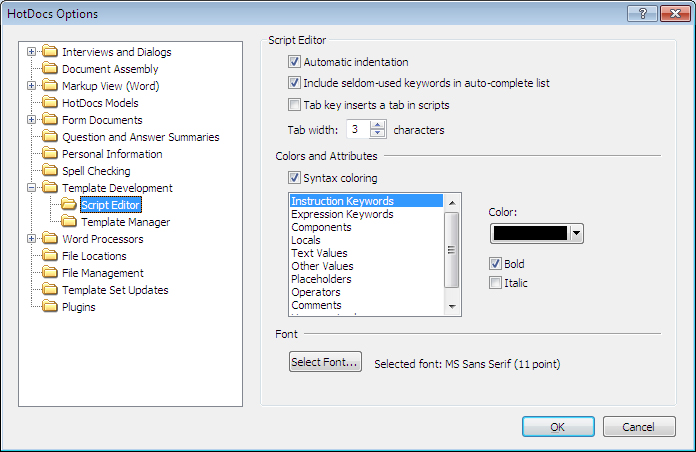Select Comments in the syntax list
Image resolution: width=696 pixels, height=452 pixels.
click(366, 305)
